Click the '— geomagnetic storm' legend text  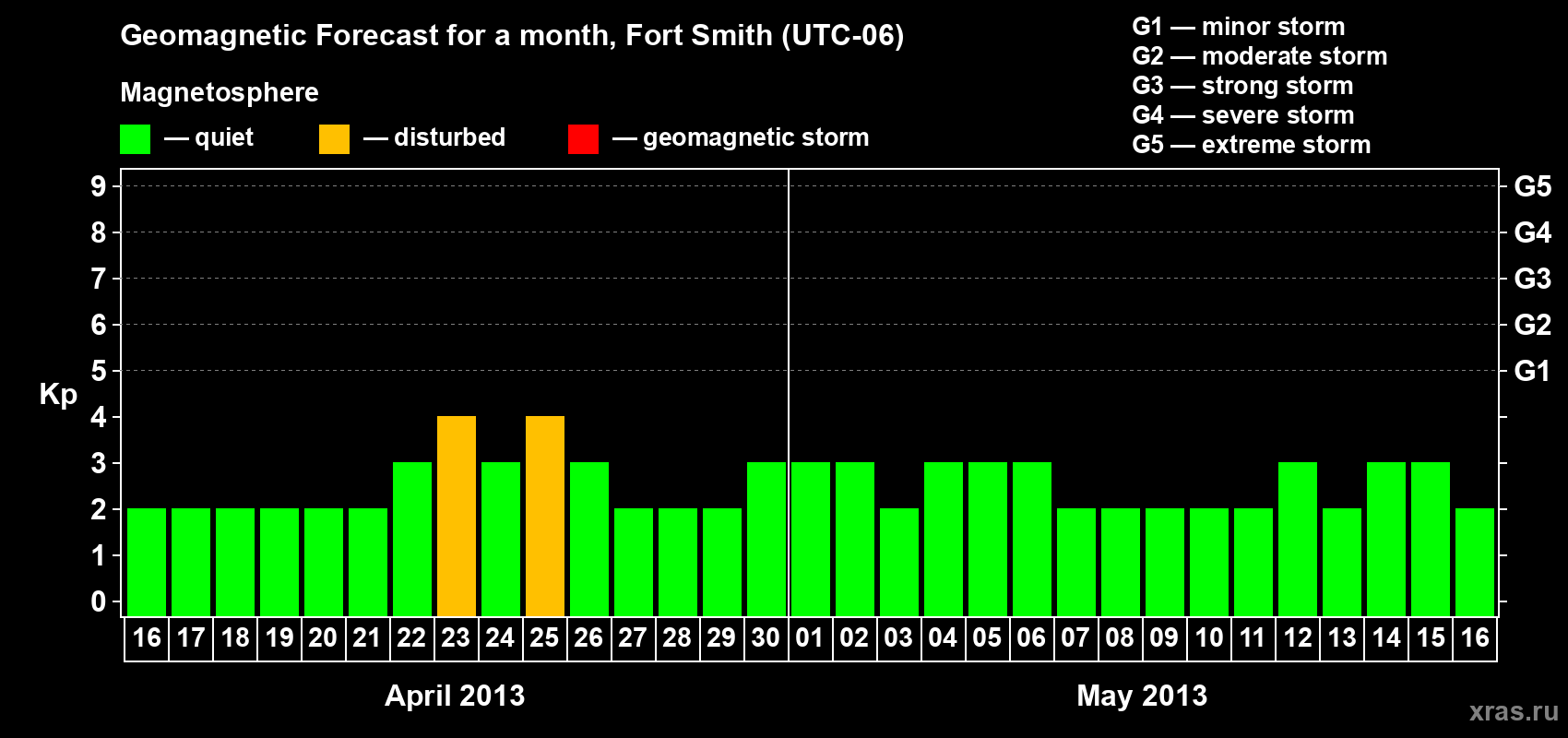pyautogui.click(x=741, y=137)
